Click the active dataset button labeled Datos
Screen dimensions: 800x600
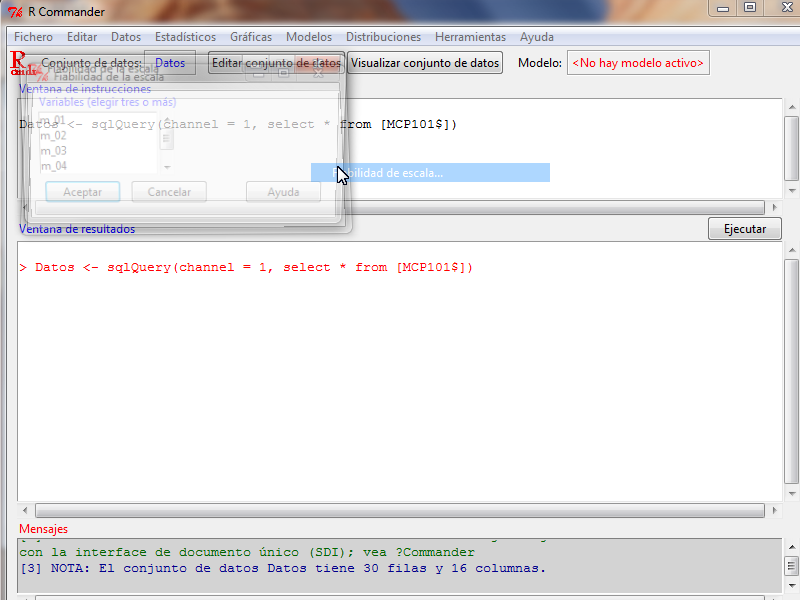click(170, 63)
